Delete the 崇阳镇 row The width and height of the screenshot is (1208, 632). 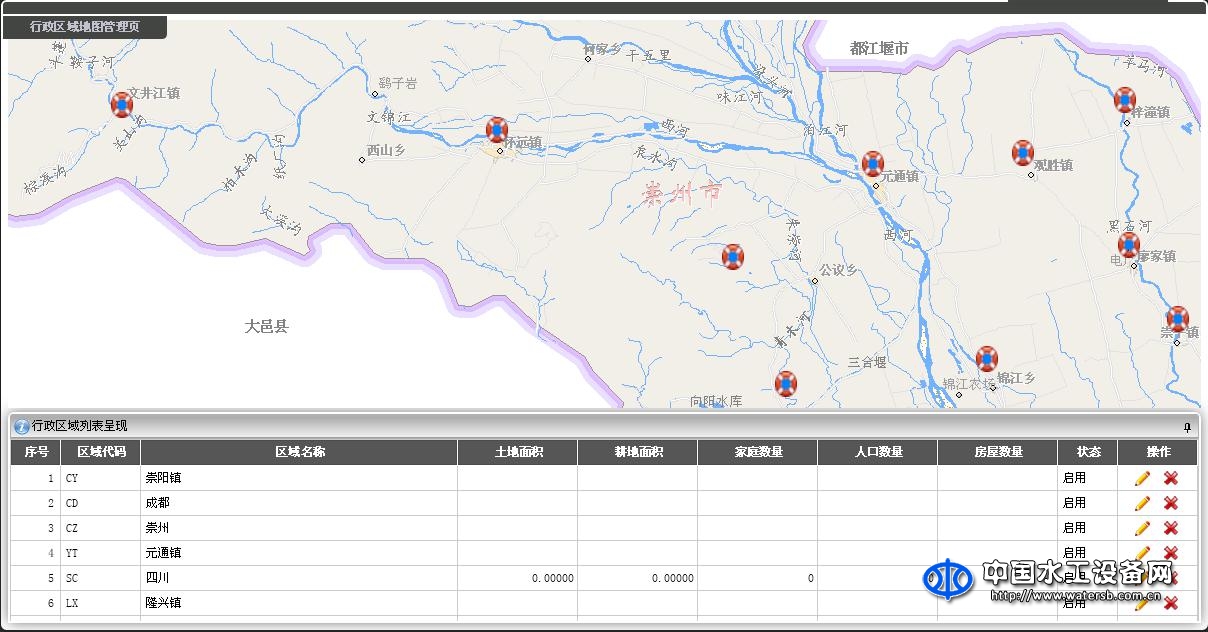1171,478
